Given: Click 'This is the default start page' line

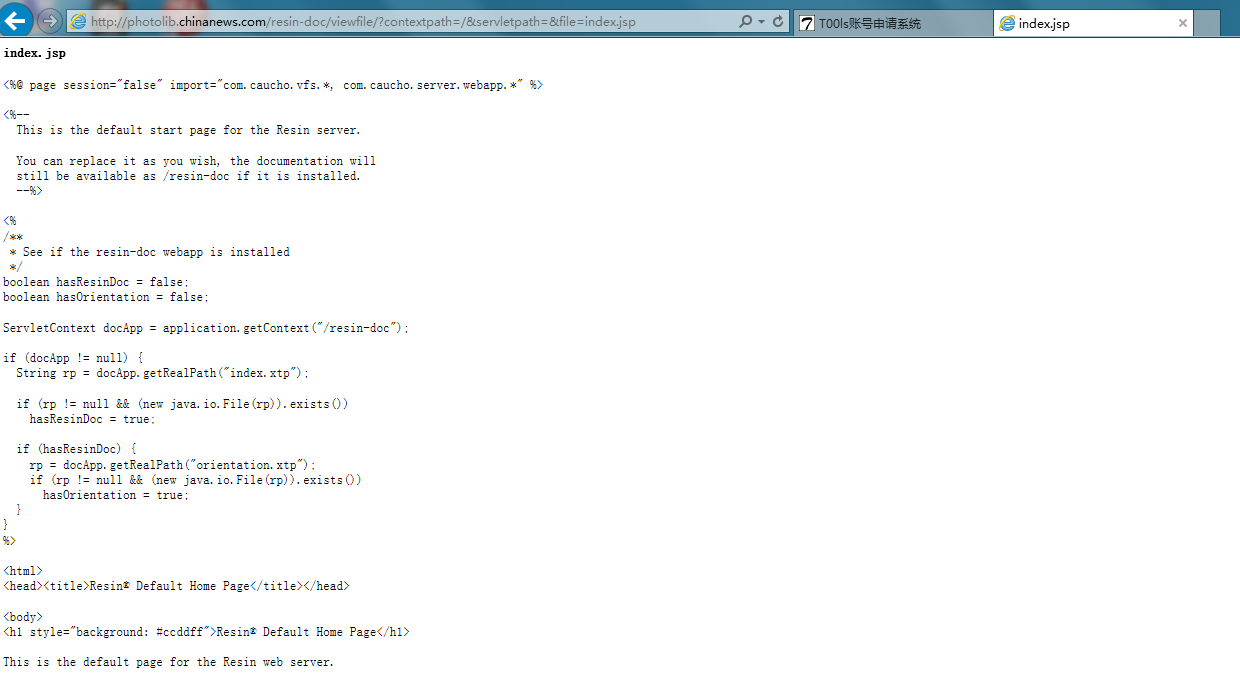Looking at the screenshot, I should click(x=188, y=130).
